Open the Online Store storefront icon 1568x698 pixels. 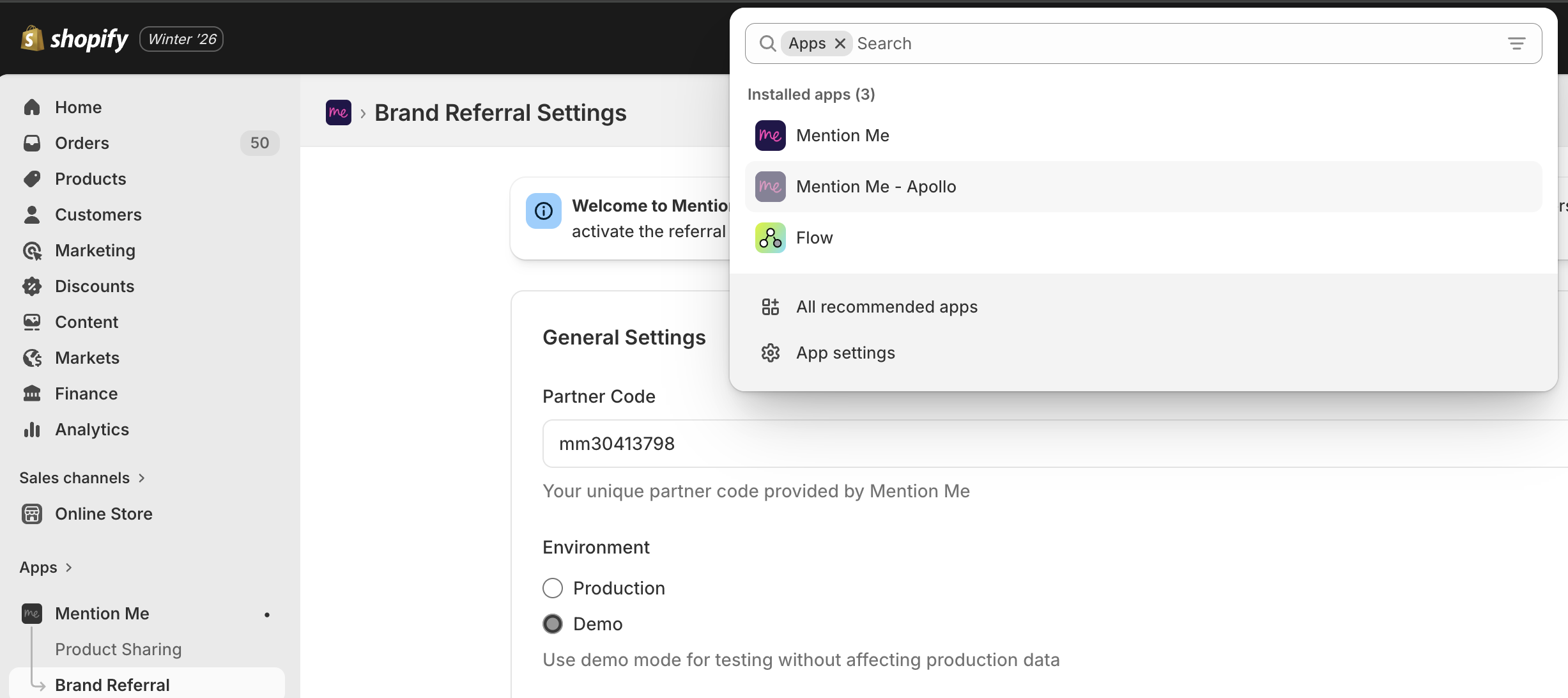coord(33,513)
